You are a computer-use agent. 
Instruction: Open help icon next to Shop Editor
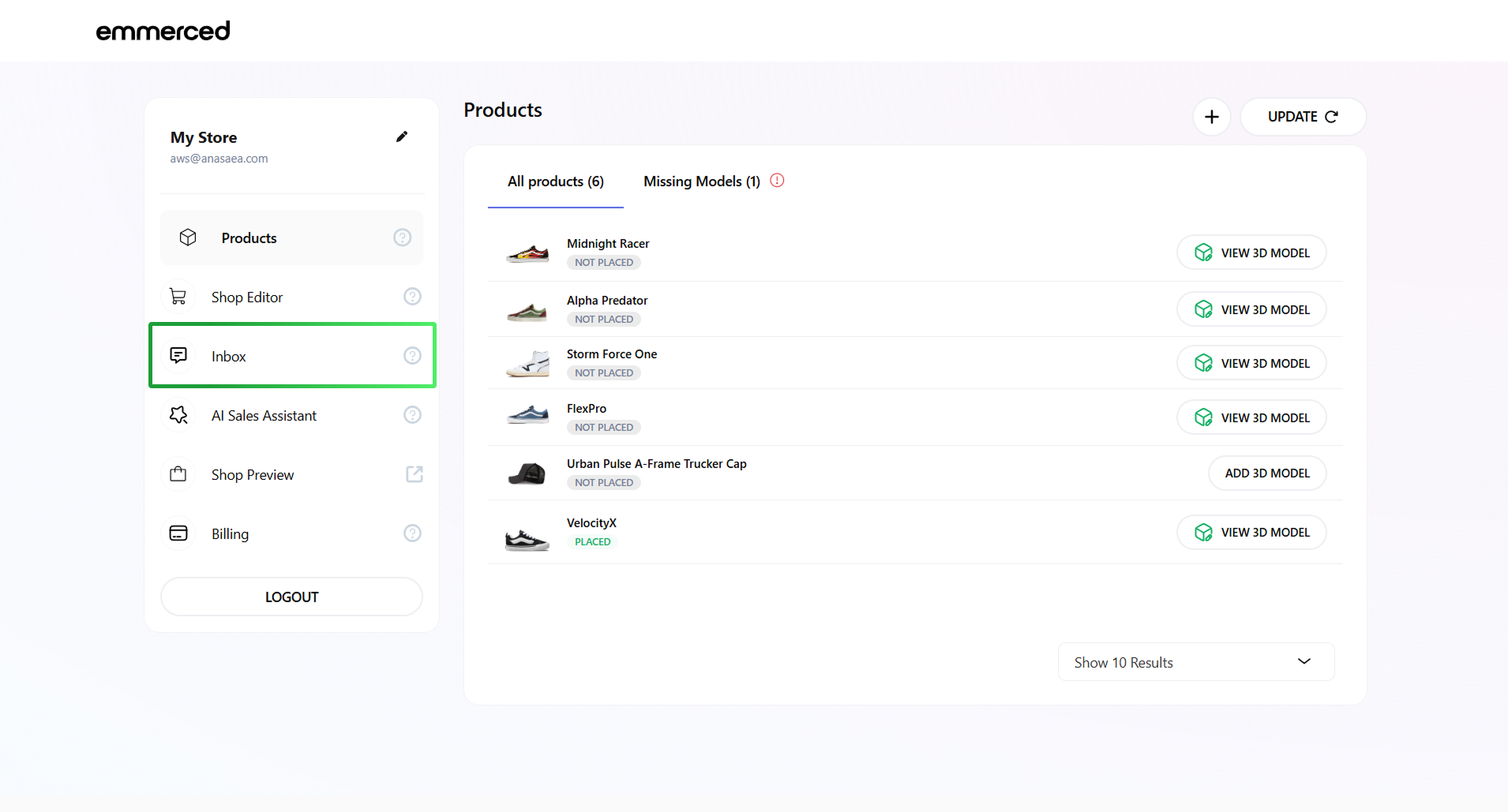412,297
